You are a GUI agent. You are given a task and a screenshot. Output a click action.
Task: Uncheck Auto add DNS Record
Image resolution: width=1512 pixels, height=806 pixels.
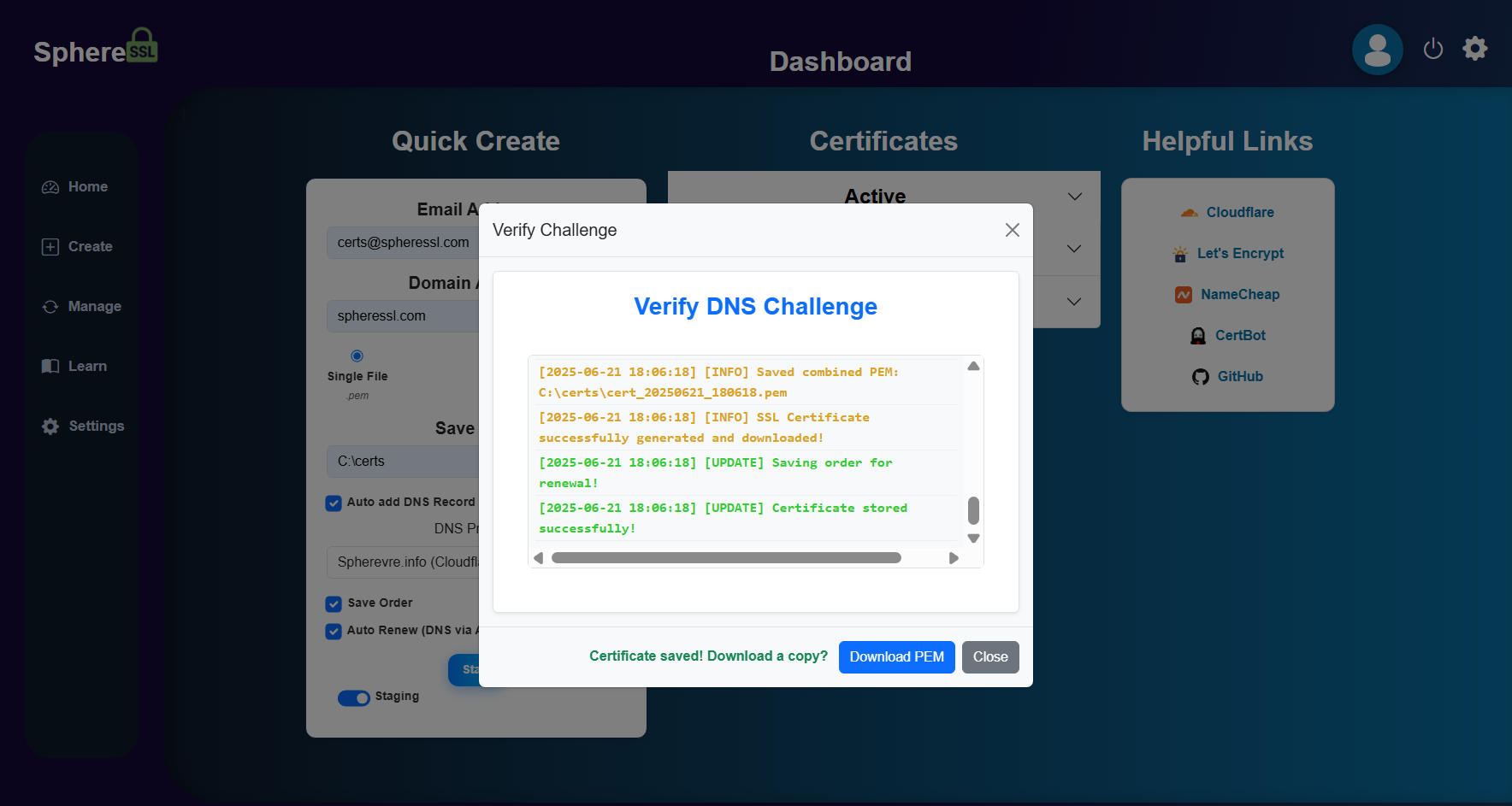[x=334, y=503]
